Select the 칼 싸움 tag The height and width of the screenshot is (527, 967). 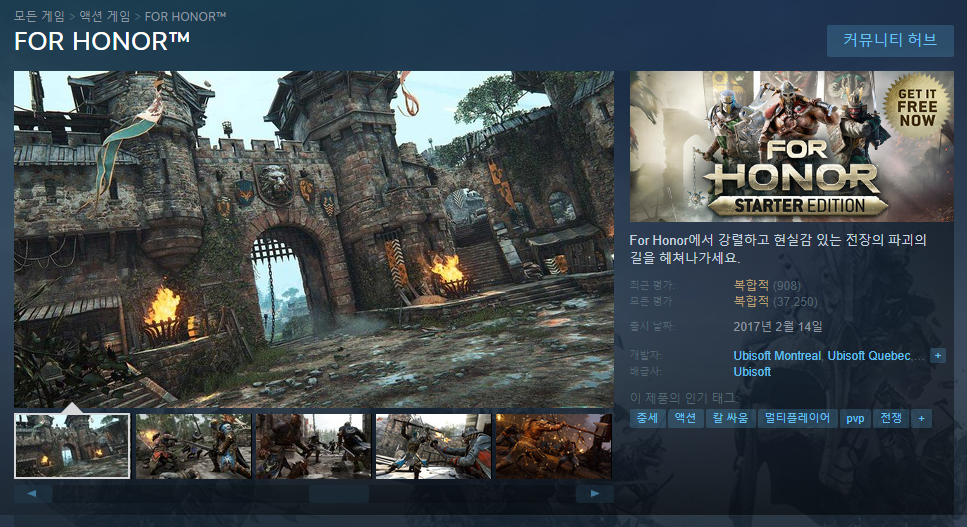coord(730,418)
